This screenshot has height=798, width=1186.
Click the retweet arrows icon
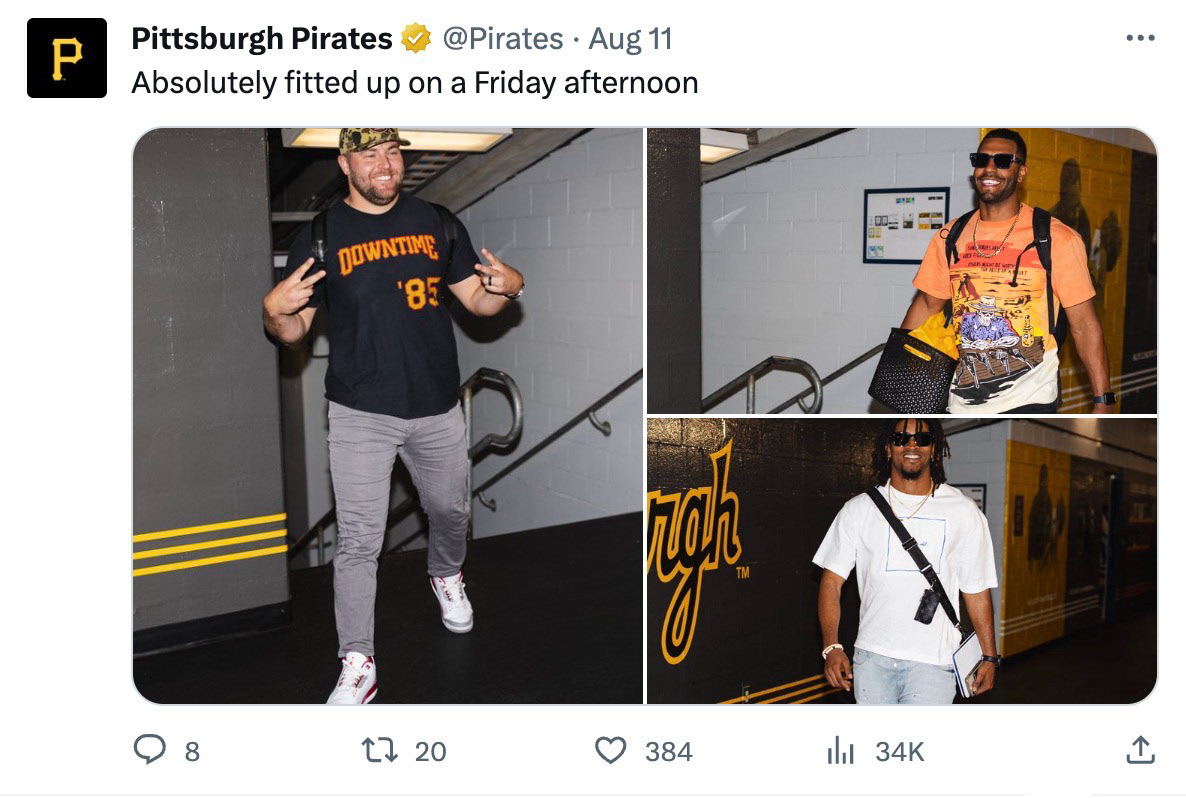pyautogui.click(x=387, y=750)
